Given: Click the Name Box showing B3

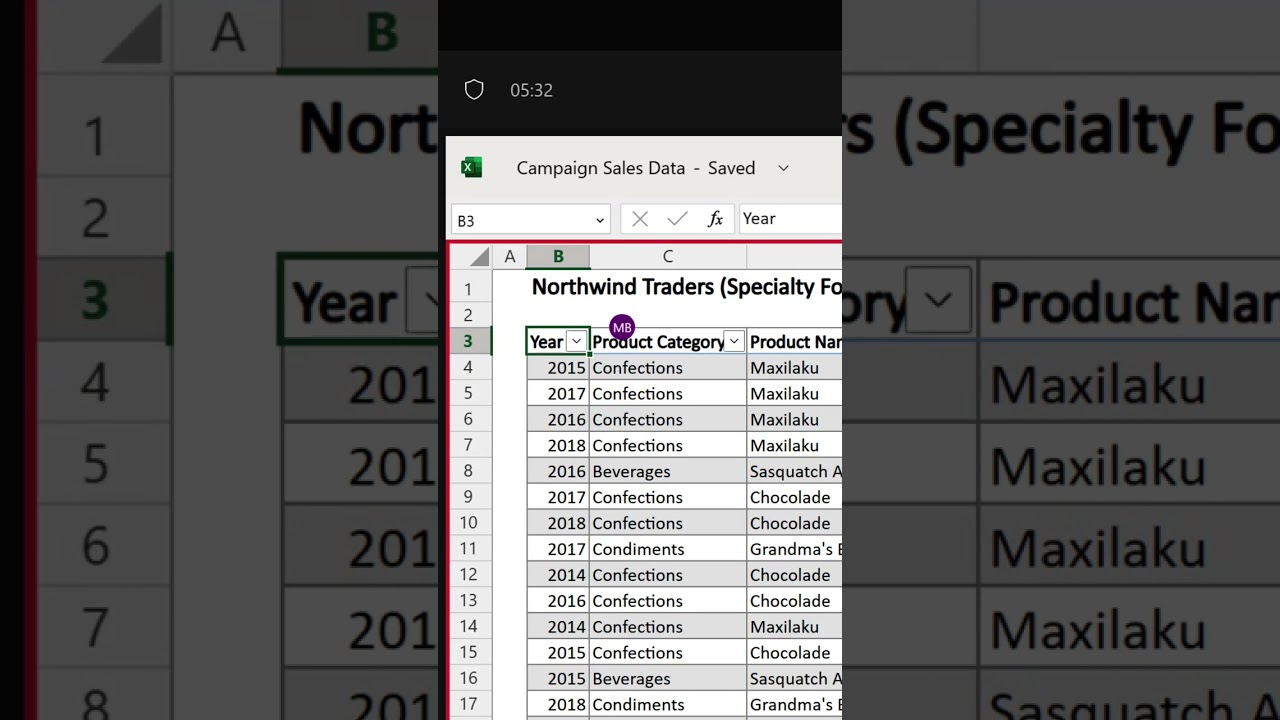Looking at the screenshot, I should (x=530, y=220).
